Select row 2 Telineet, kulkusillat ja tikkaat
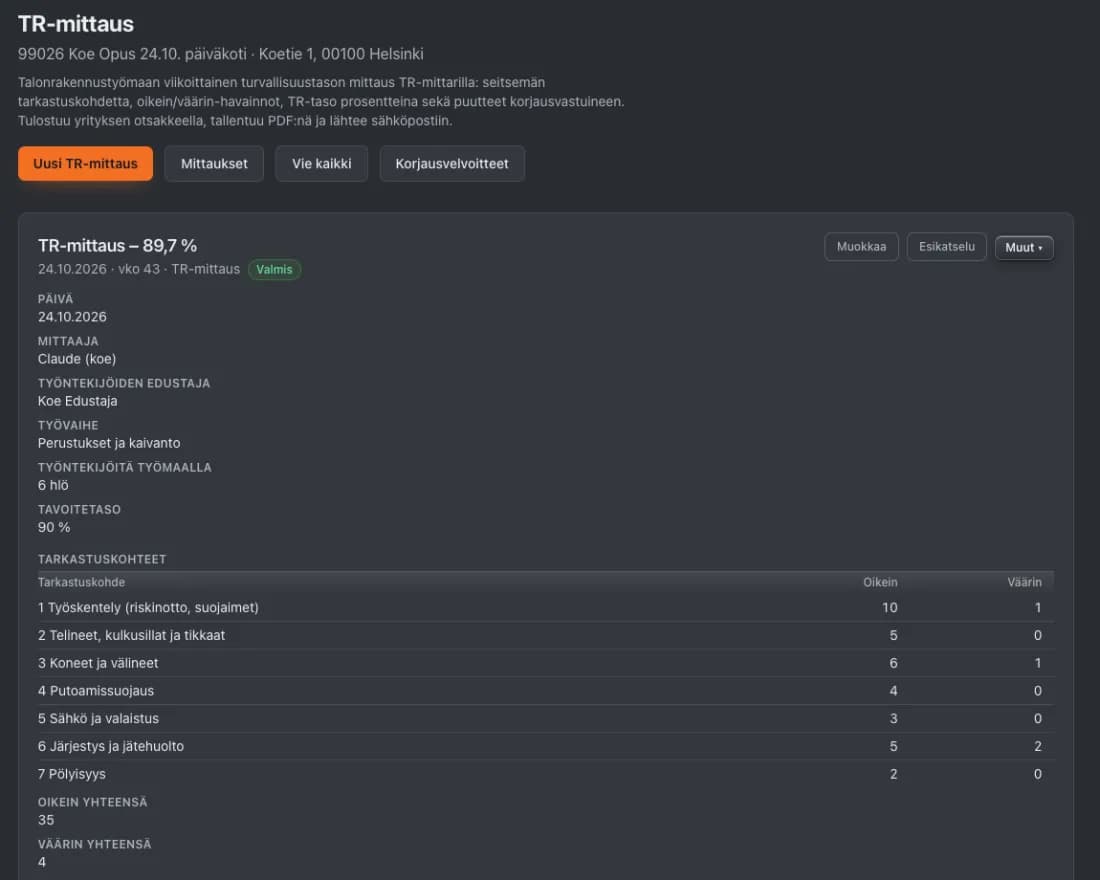 pyautogui.click(x=546, y=635)
